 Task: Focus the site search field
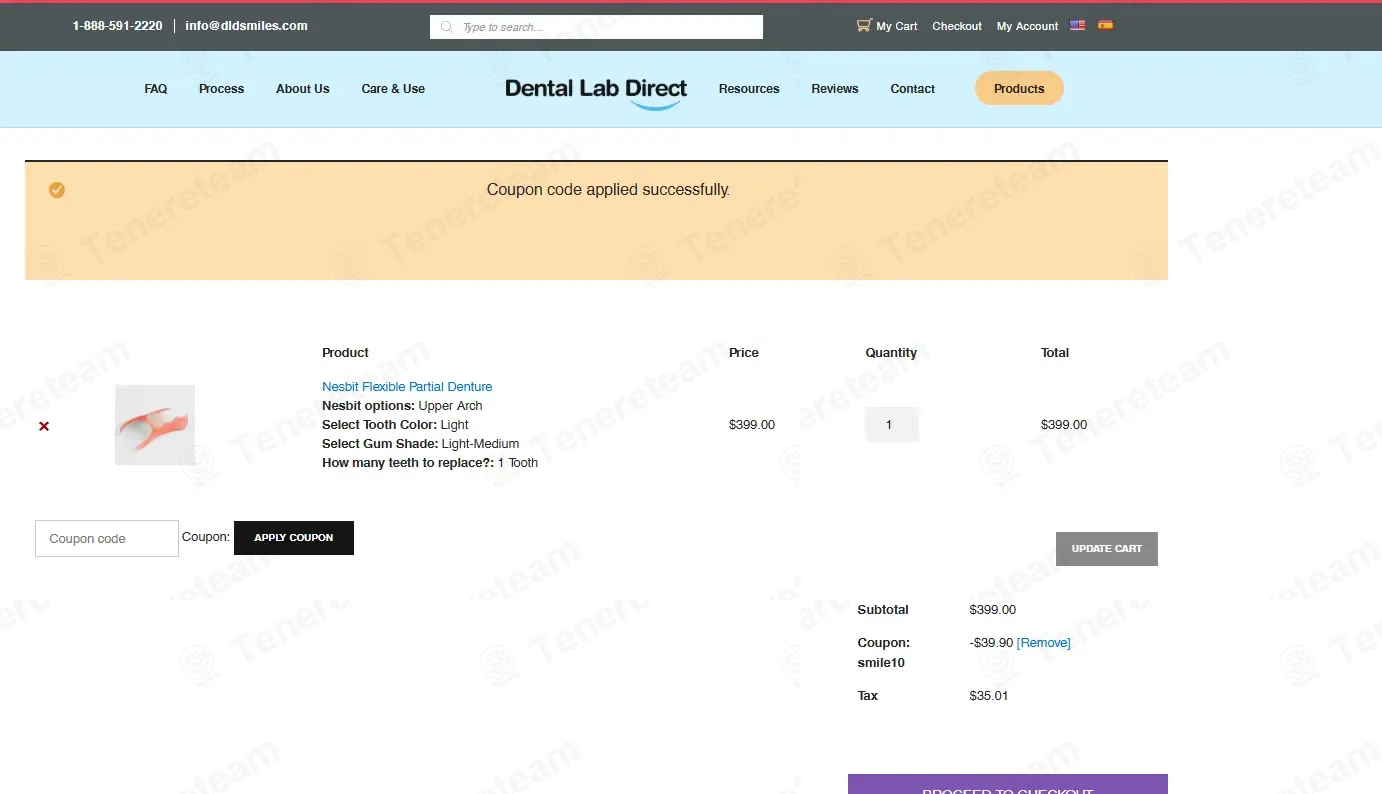click(x=596, y=27)
